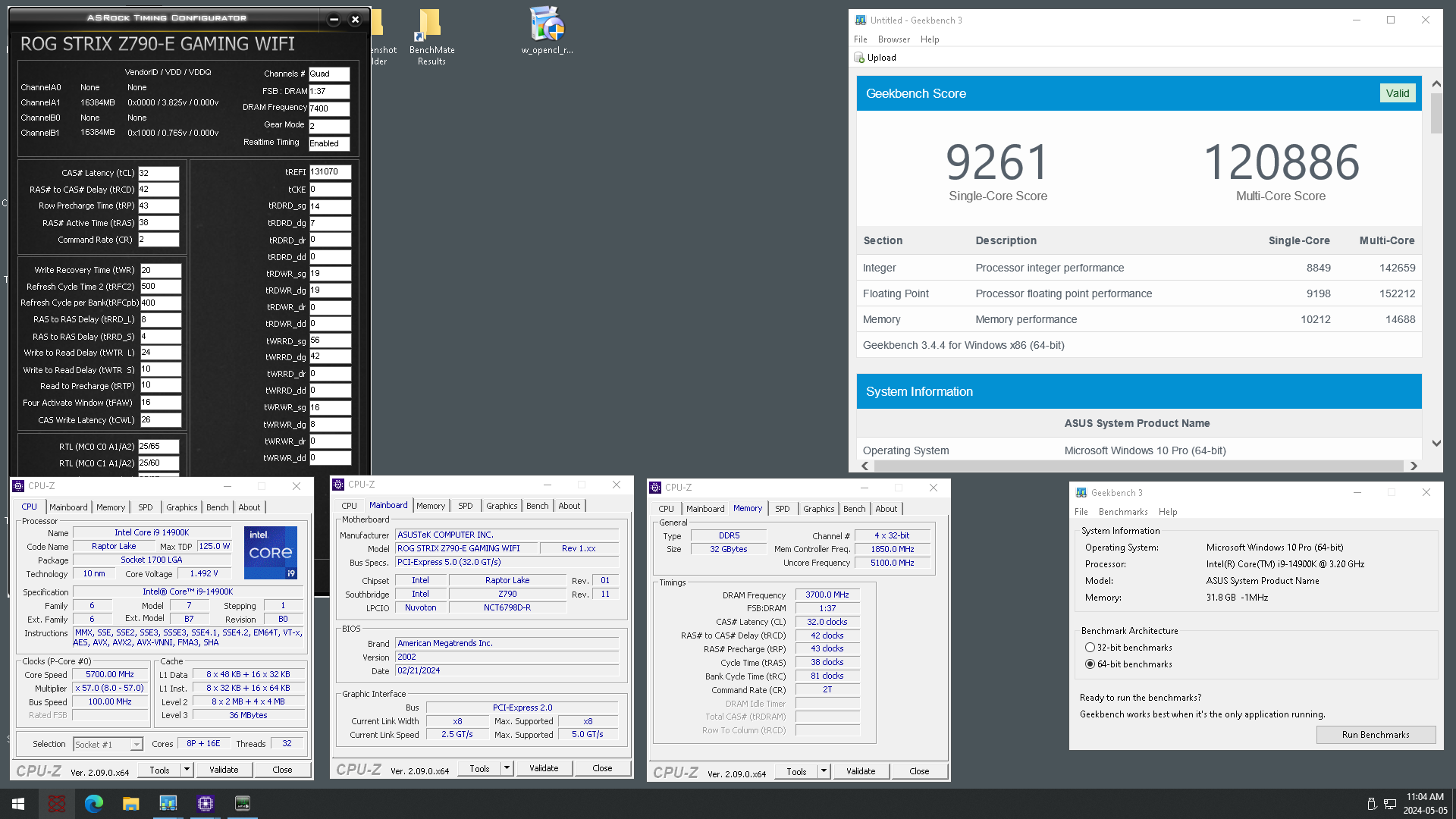The height and width of the screenshot is (819, 1456).
Task: Open Help menu in Untitled Geekbench window
Action: (930, 39)
